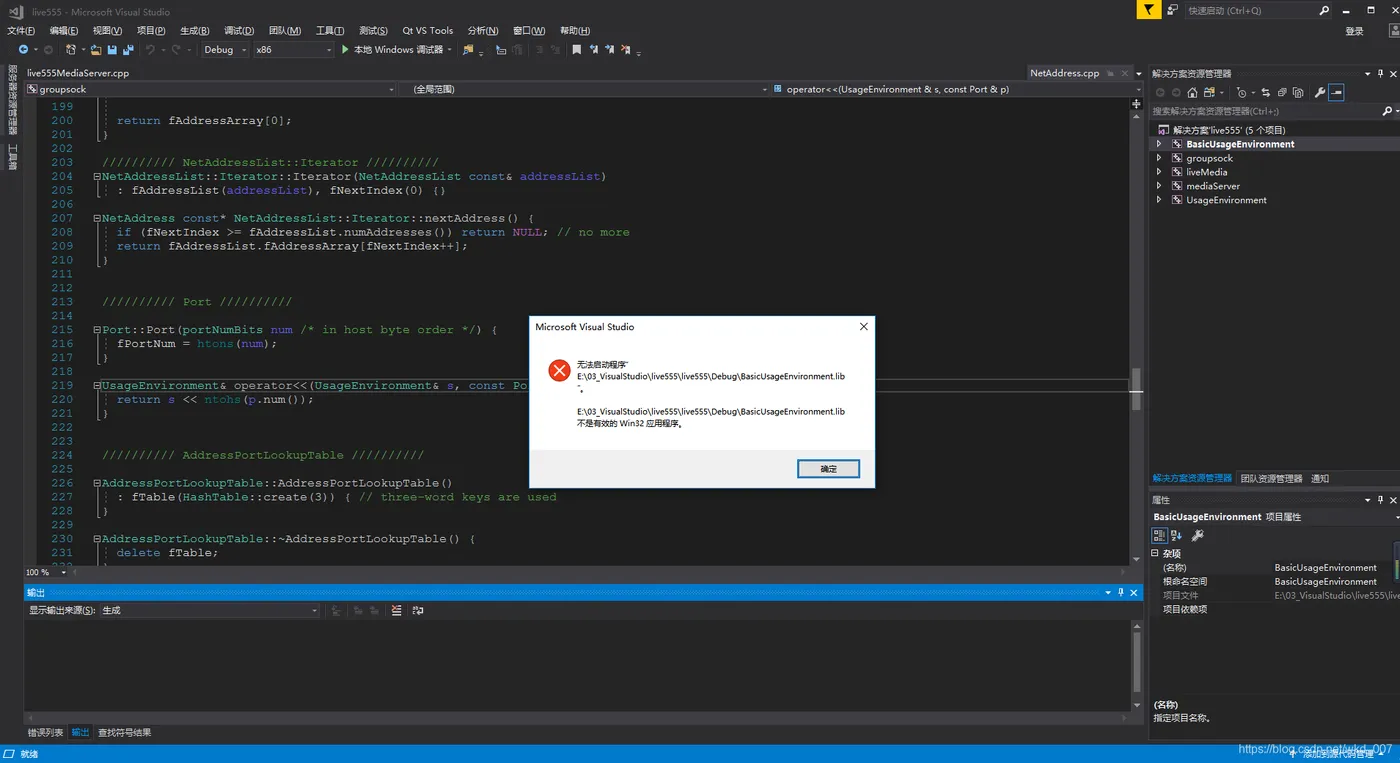The image size is (1400, 763).
Task: Open the 生成(B) menu
Action: click(194, 31)
